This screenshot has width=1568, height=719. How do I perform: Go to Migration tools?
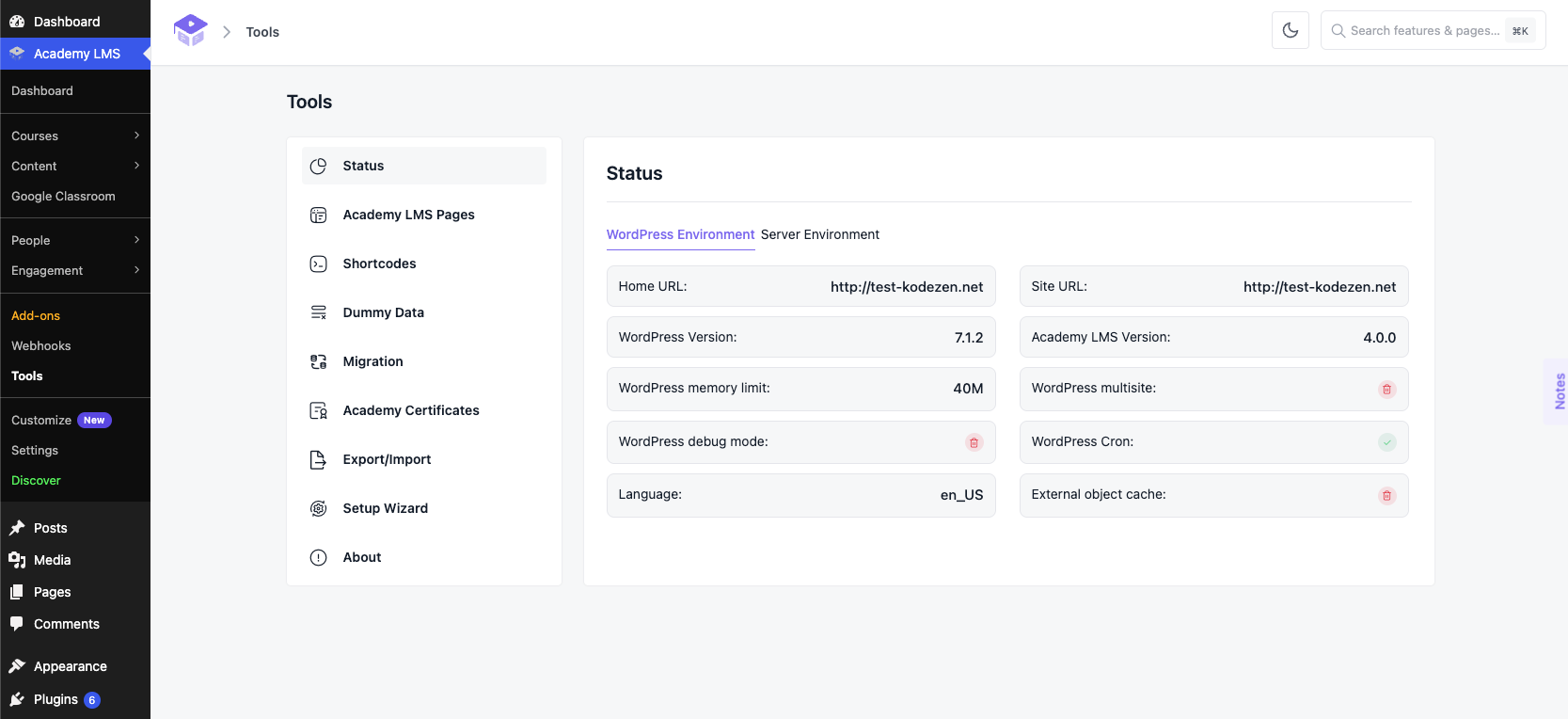coord(424,361)
